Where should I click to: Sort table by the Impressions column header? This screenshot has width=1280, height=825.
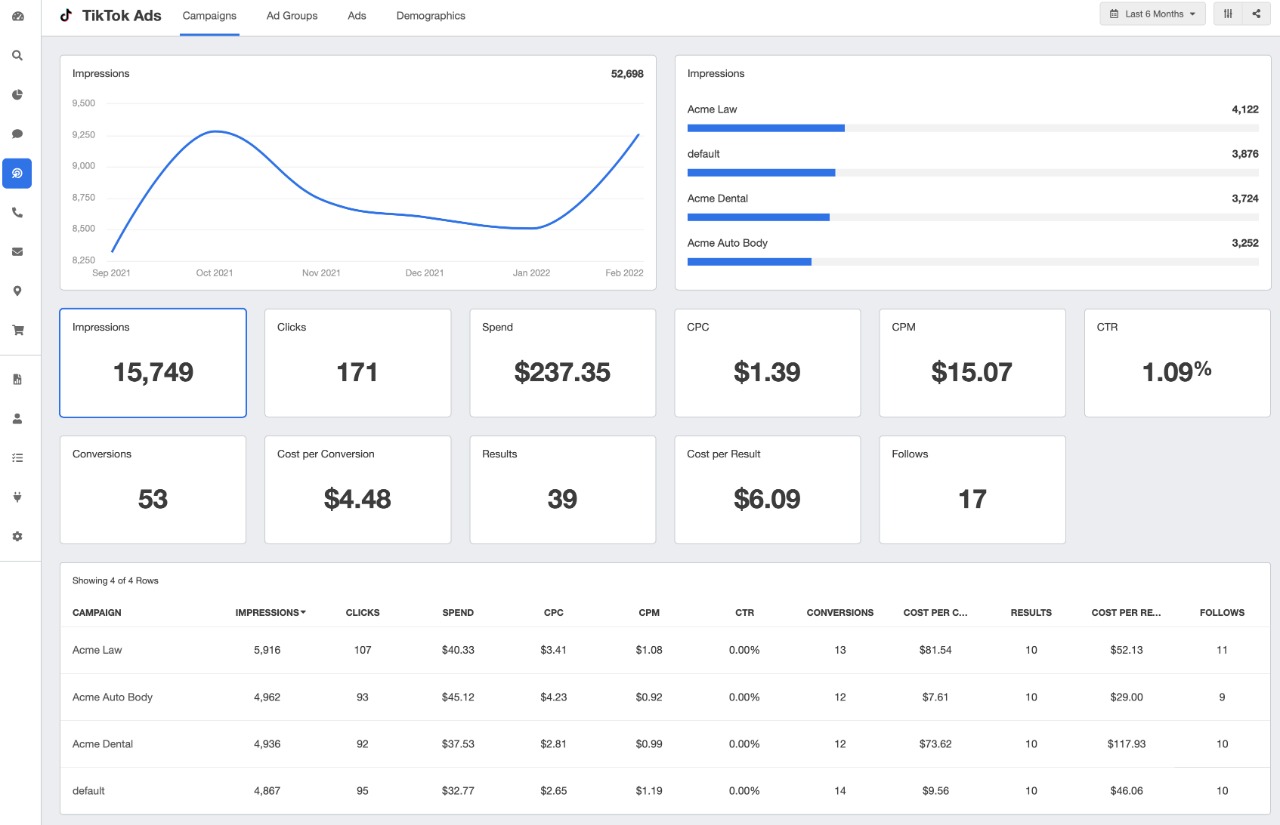coord(270,612)
